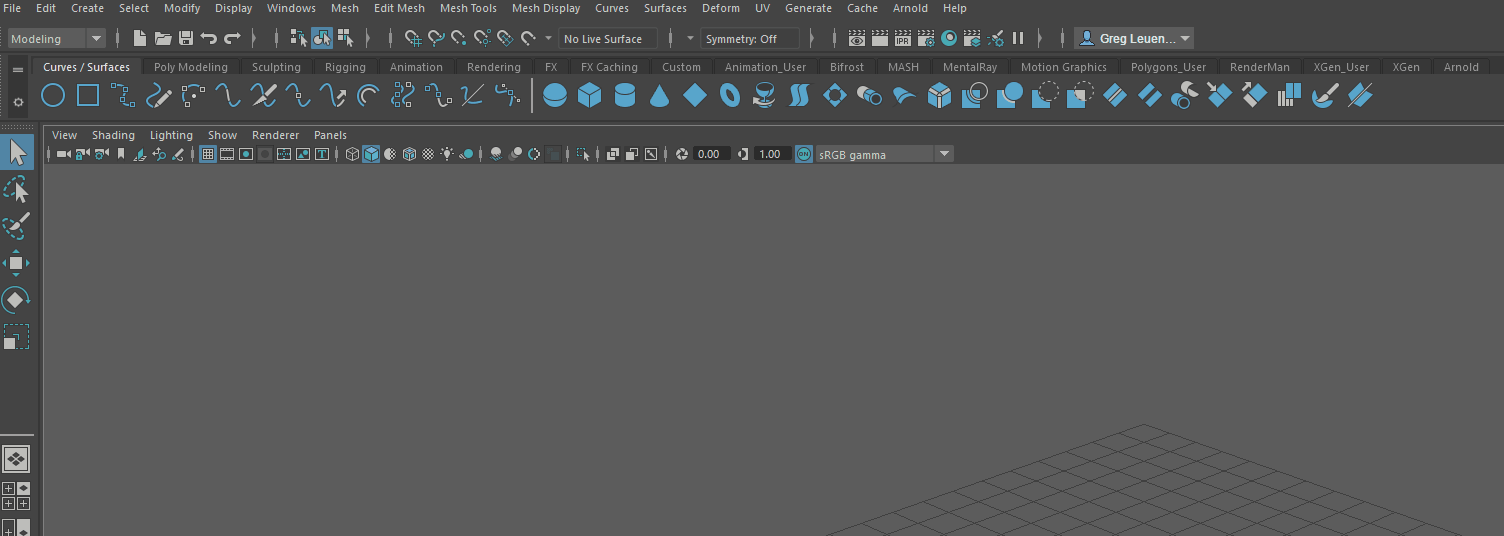Create a NURBS cone from the shelf

click(x=659, y=96)
